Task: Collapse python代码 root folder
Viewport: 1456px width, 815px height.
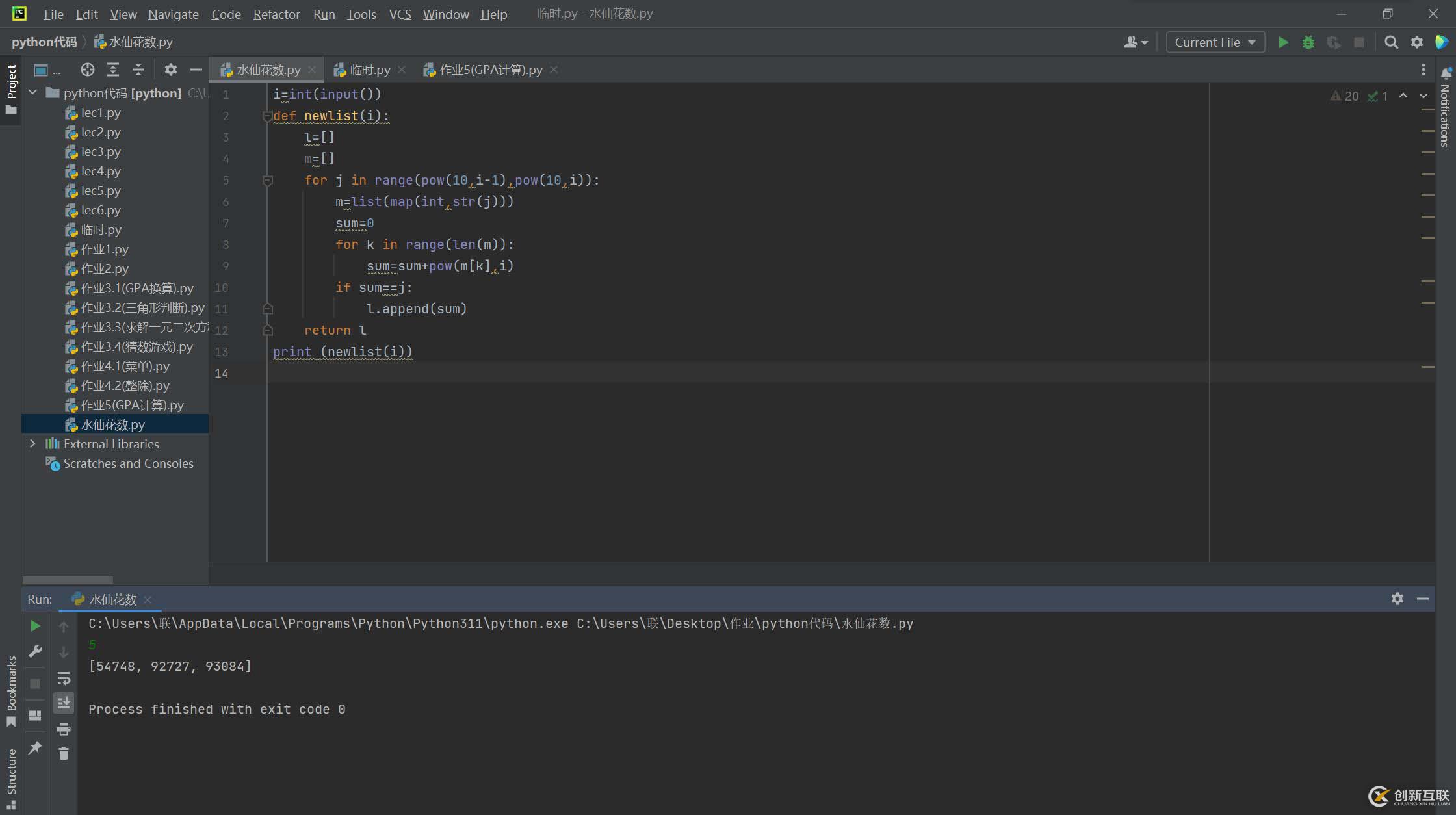Action: tap(32, 93)
